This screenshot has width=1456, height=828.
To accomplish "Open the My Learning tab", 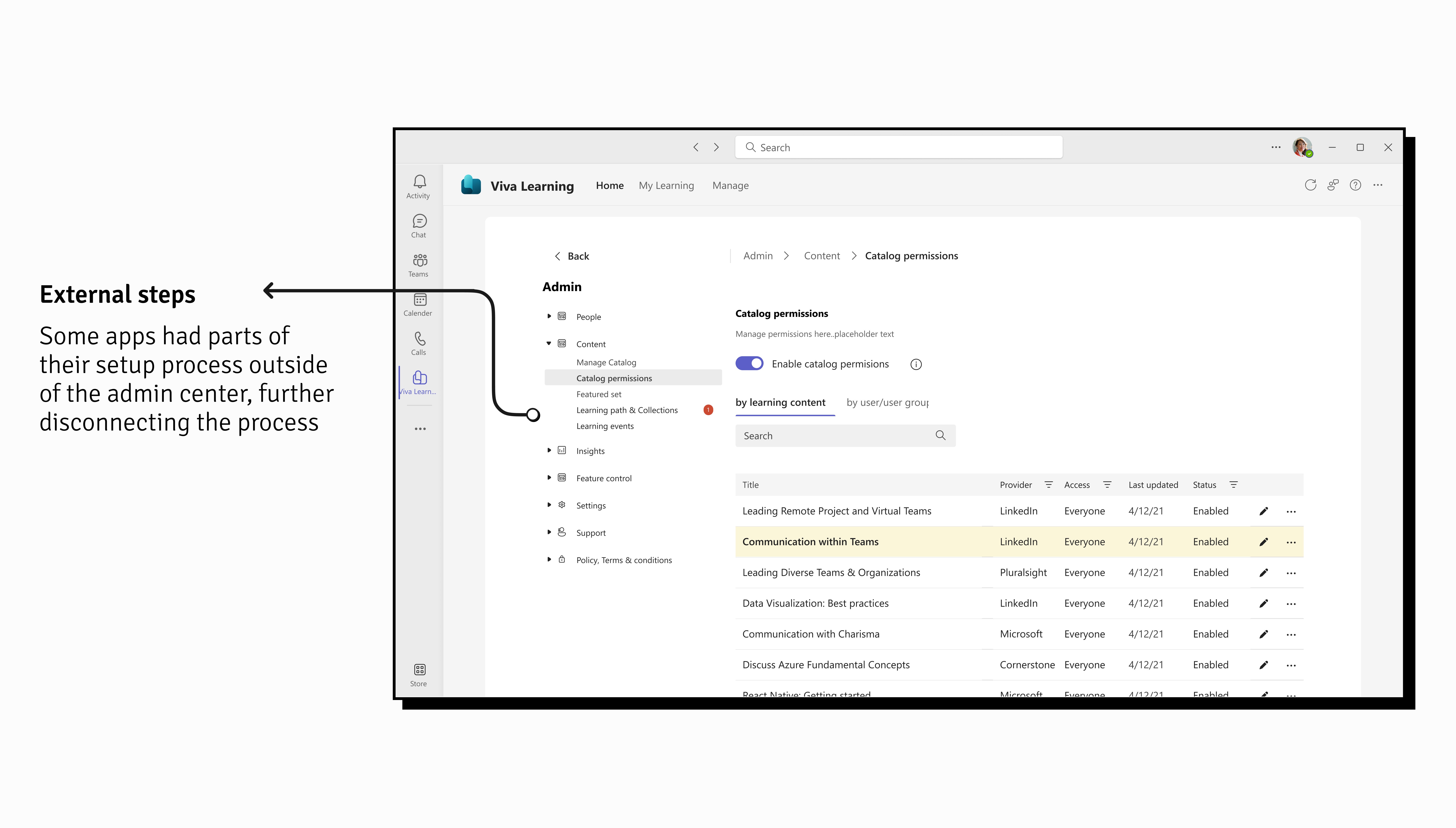I will tap(666, 185).
